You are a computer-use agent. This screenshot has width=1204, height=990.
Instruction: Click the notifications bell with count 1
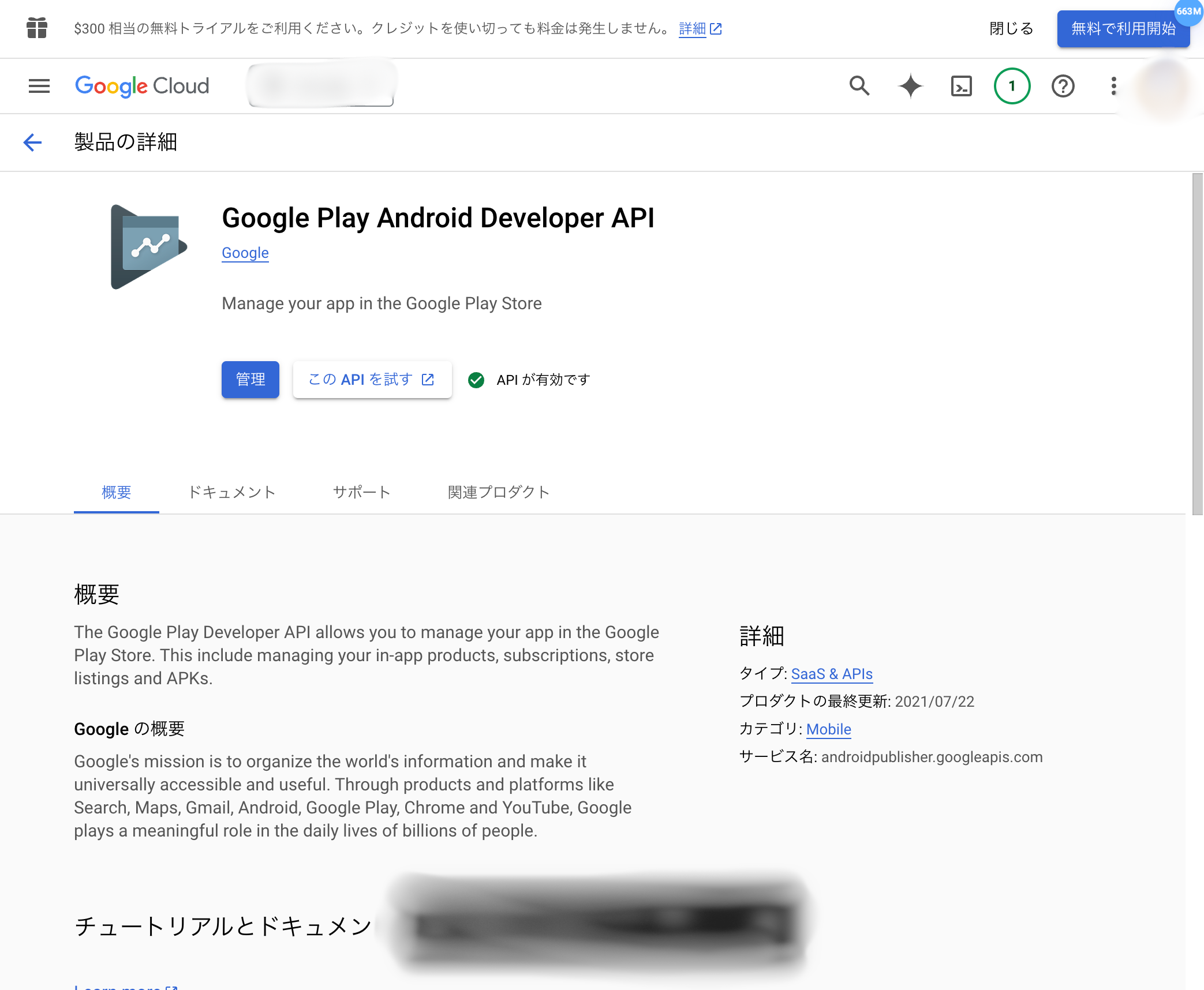1012,85
